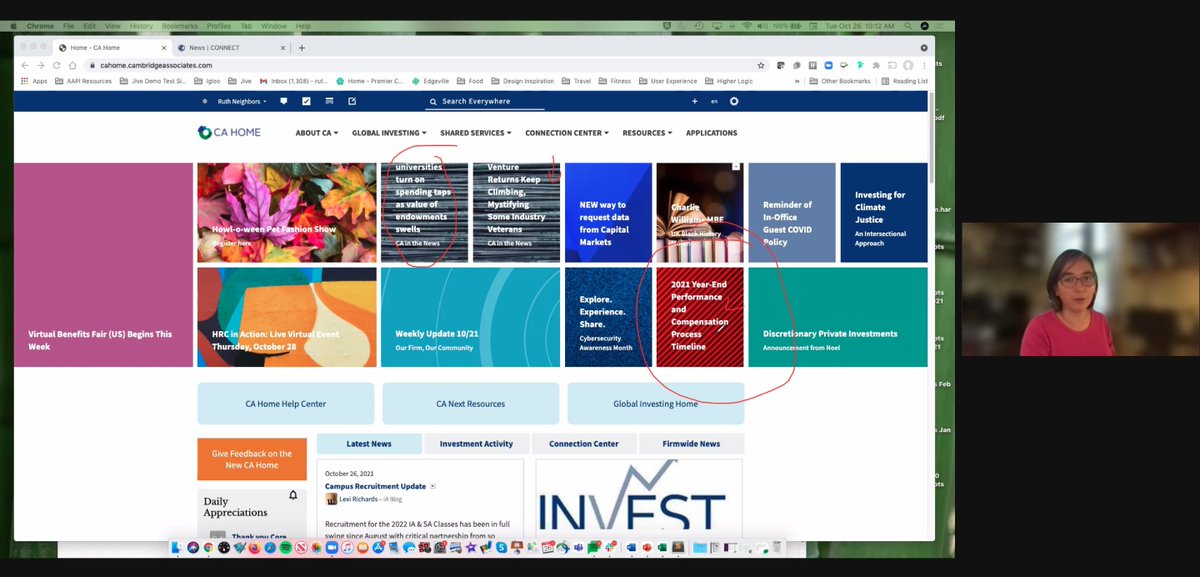Go to the browser home page icon
The image size is (1200, 577).
(72, 65)
